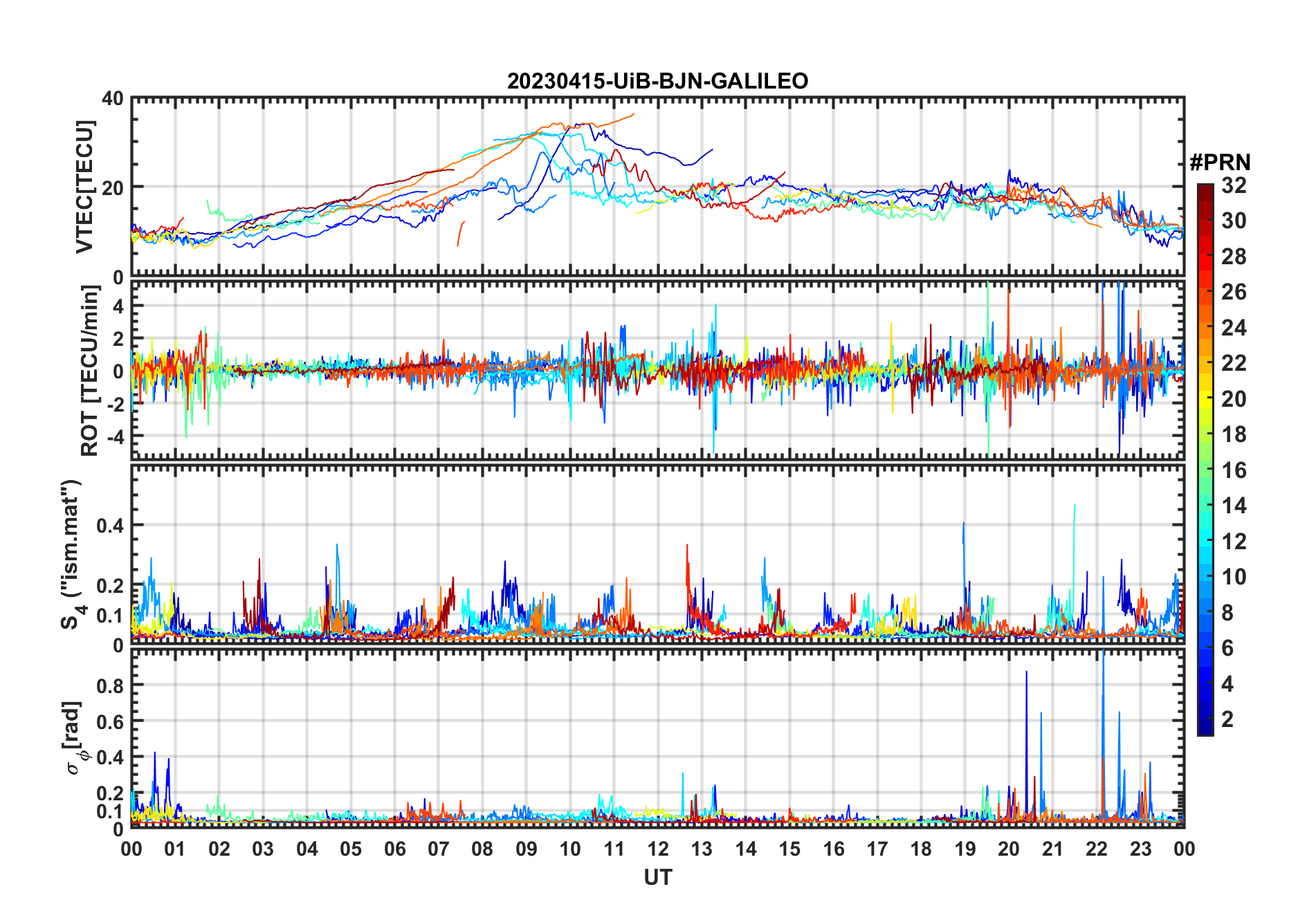Click colorbar tick label 30
This screenshot has height=920, width=1316.
[1234, 221]
